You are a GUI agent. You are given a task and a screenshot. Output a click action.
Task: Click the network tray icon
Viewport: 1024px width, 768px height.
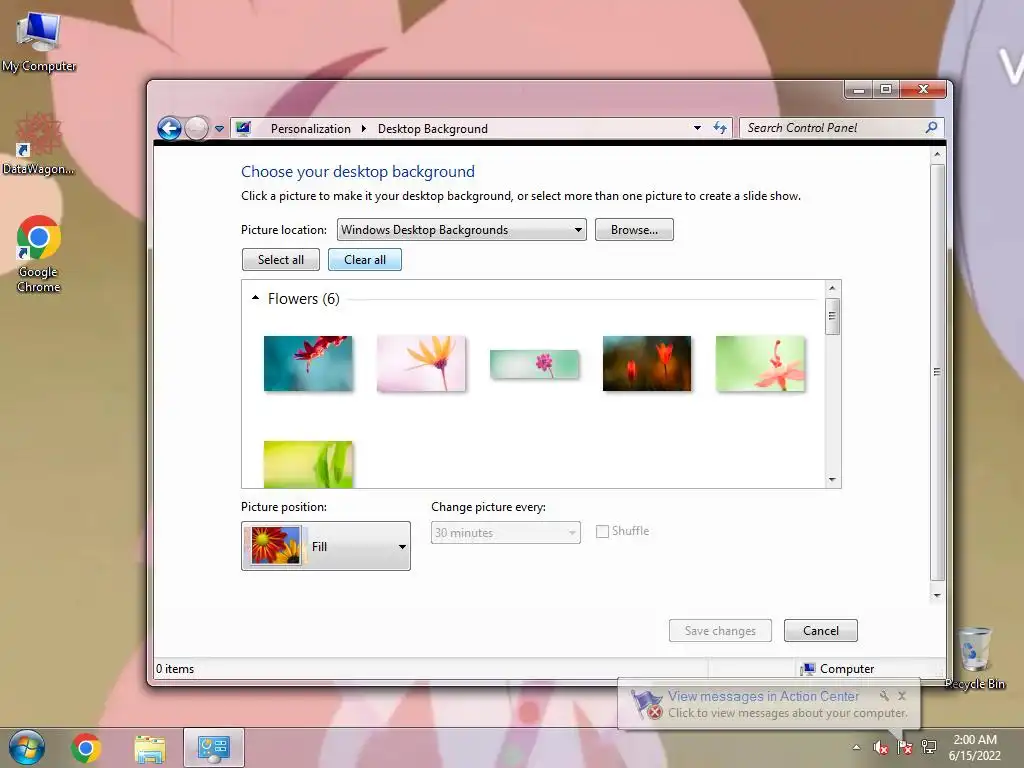point(929,747)
